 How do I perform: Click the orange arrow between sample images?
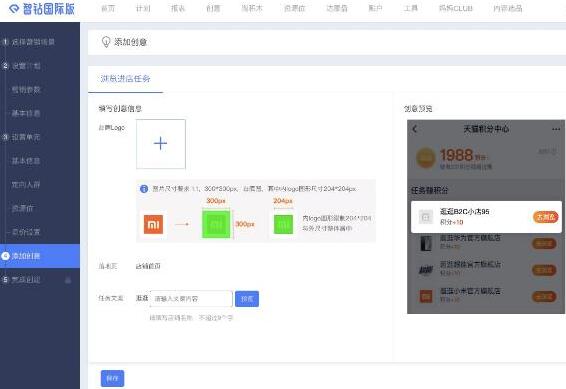click(182, 224)
